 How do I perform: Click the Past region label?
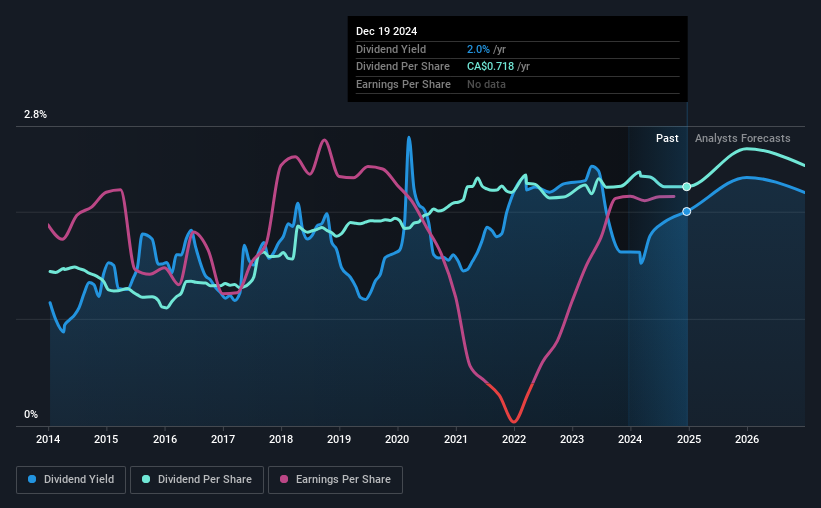point(667,138)
